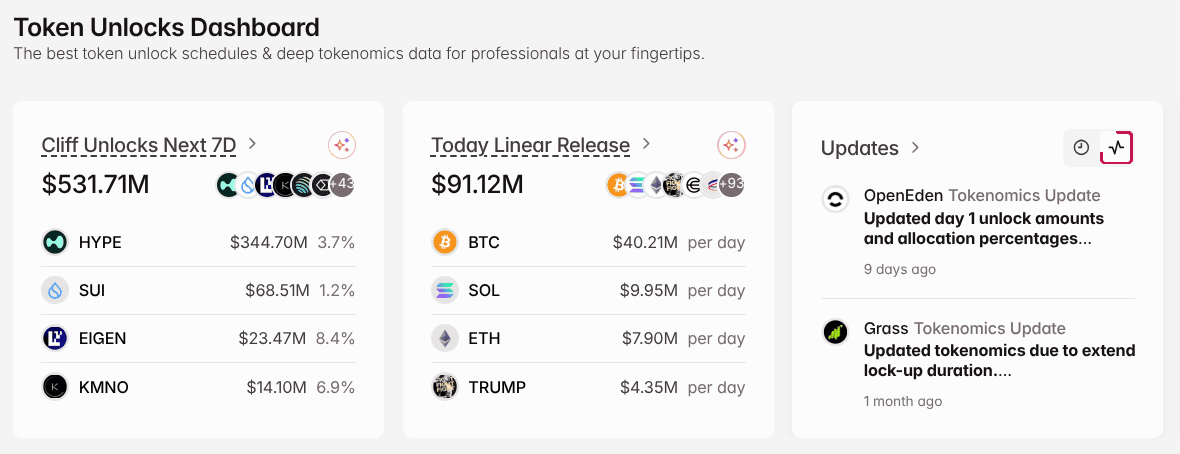Screen dimensions: 1180x454
Task: Click the EIGEN token icon
Action: pos(54,338)
